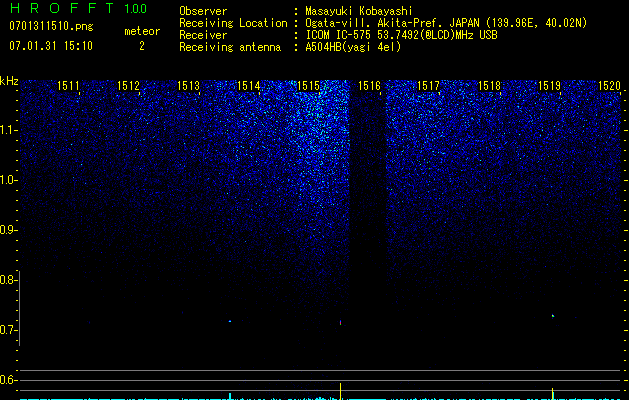Click the 1517 time marker
This screenshot has height=400, width=629.
click(428, 86)
